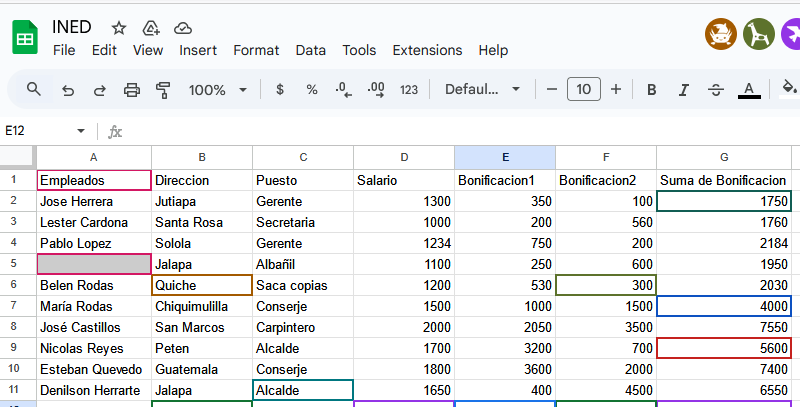Open the text color picker

[749, 90]
